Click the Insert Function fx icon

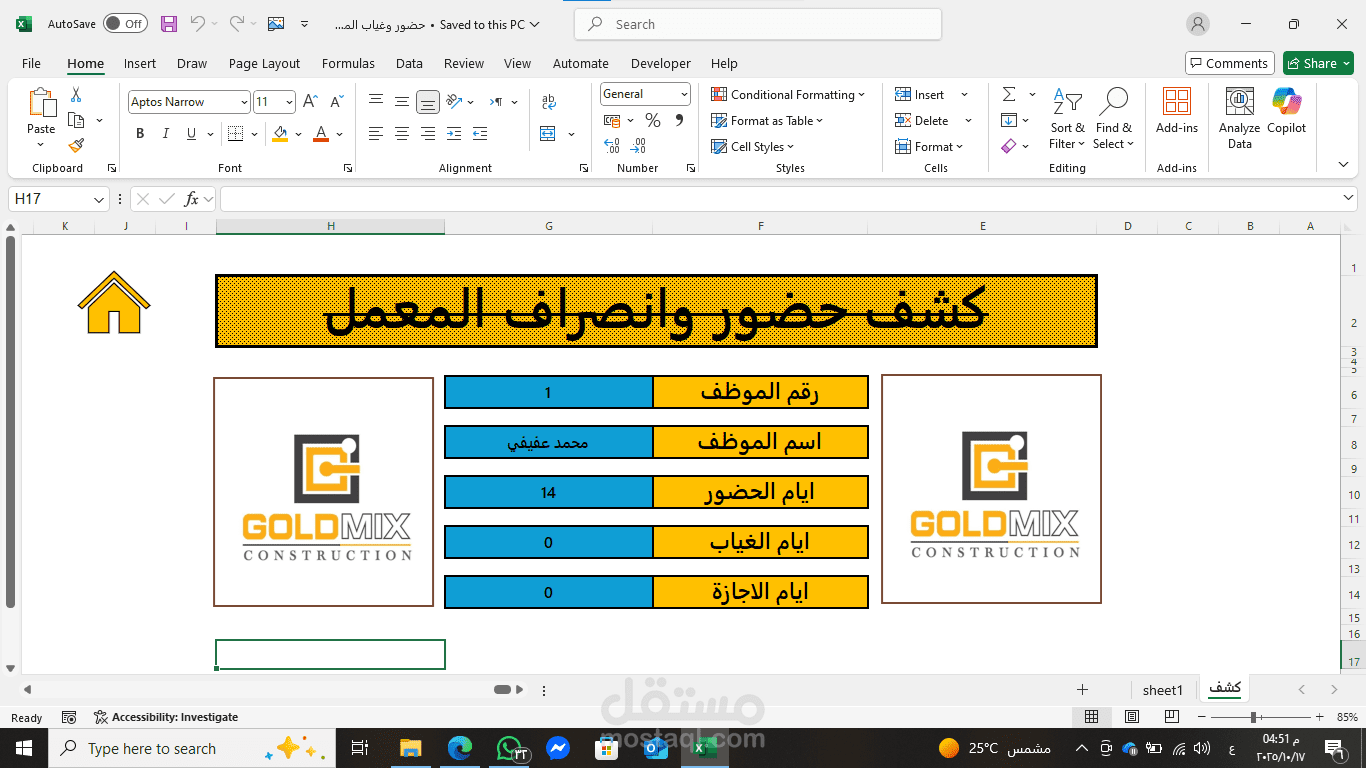point(191,199)
